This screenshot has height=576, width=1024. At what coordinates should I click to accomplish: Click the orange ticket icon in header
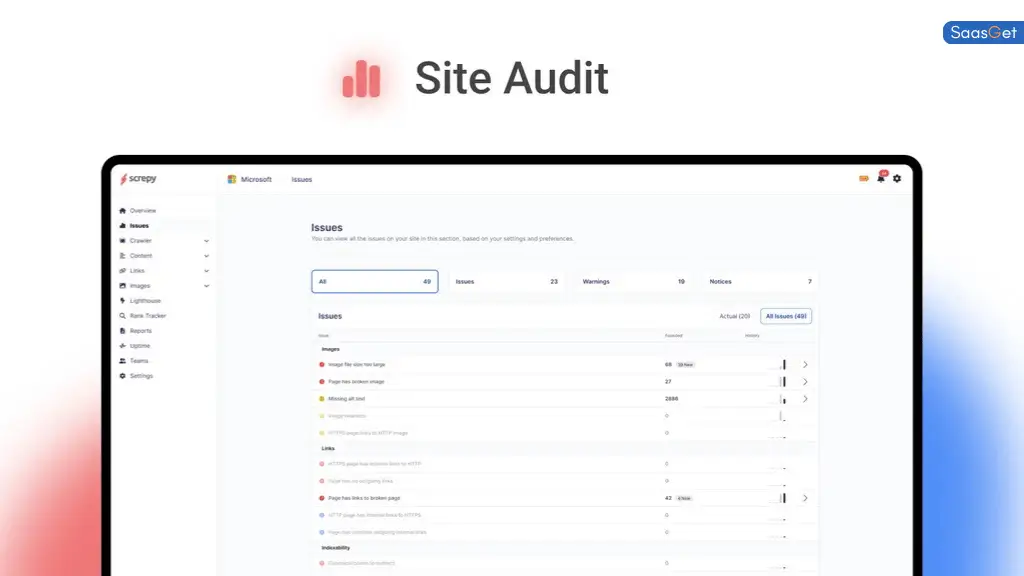[863, 178]
